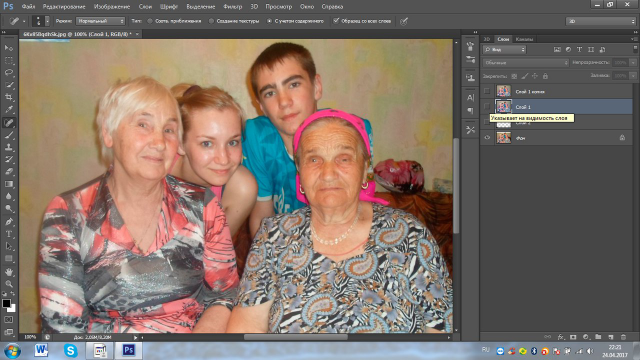Select the History Brush tool
This screenshot has height=360, width=640.
[x=9, y=159]
